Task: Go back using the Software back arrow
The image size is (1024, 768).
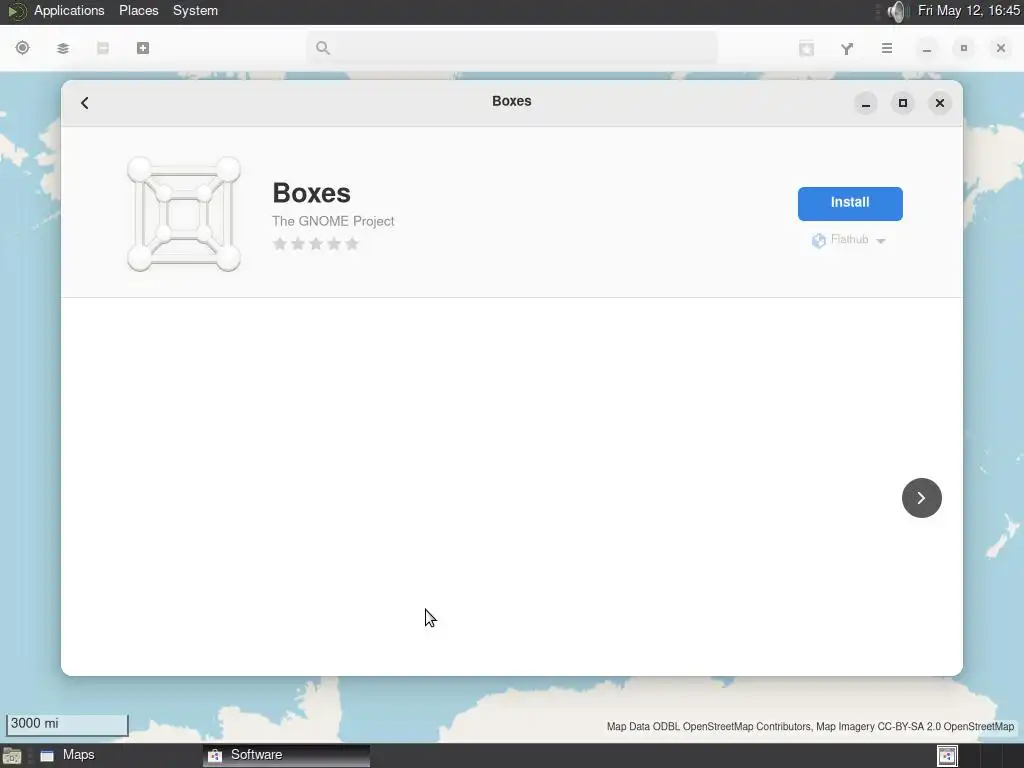Action: (x=85, y=103)
